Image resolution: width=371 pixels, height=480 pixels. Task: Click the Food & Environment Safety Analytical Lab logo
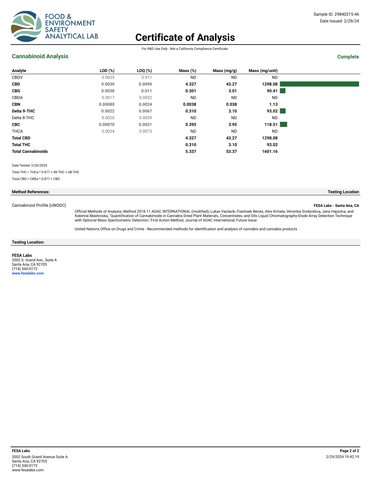point(55,26)
